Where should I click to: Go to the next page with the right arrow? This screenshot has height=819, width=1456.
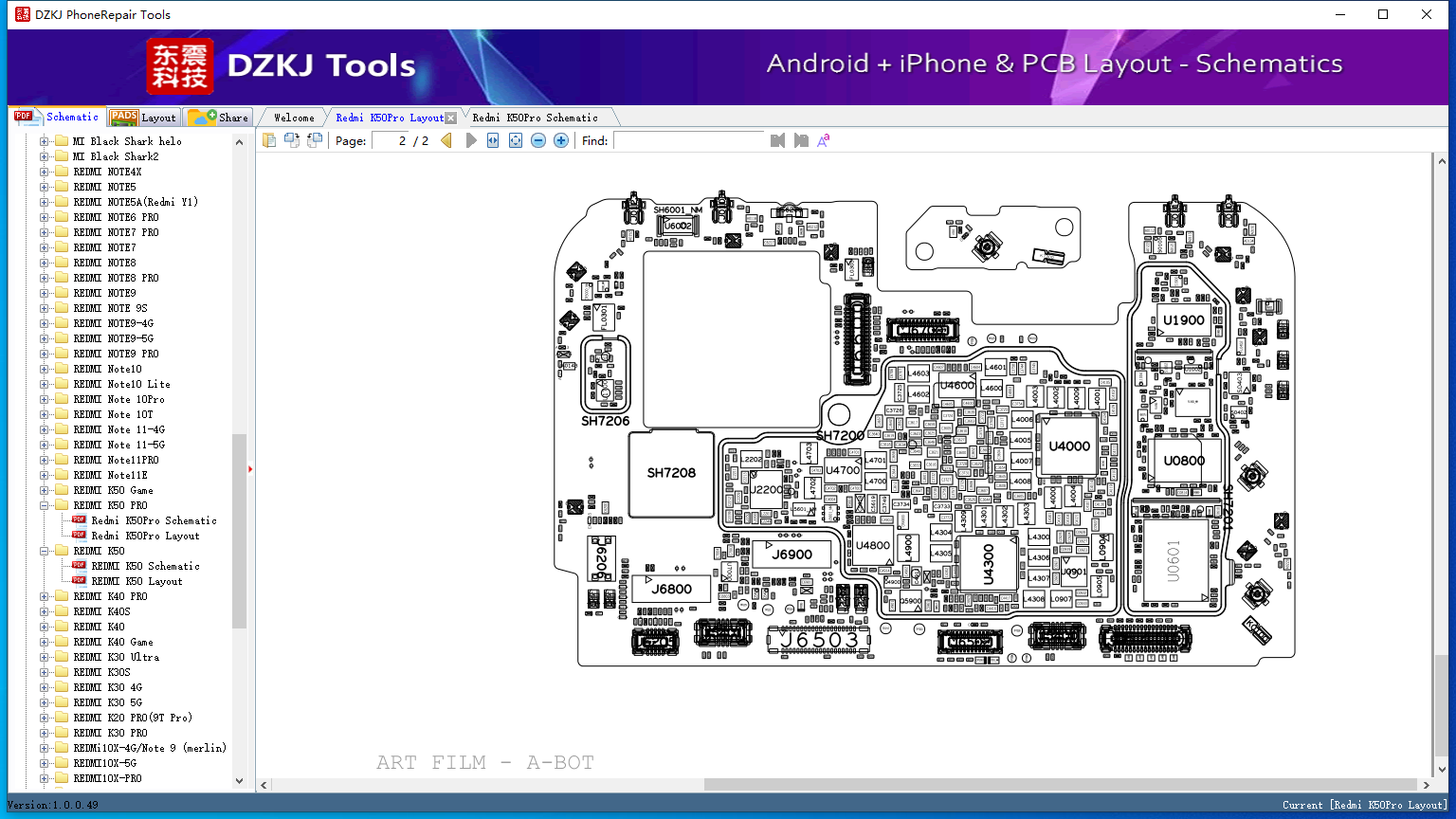pyautogui.click(x=470, y=140)
